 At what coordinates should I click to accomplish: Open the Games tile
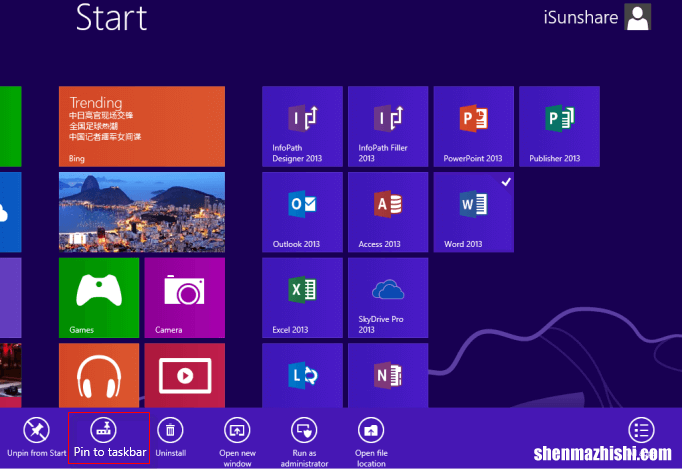tap(99, 298)
